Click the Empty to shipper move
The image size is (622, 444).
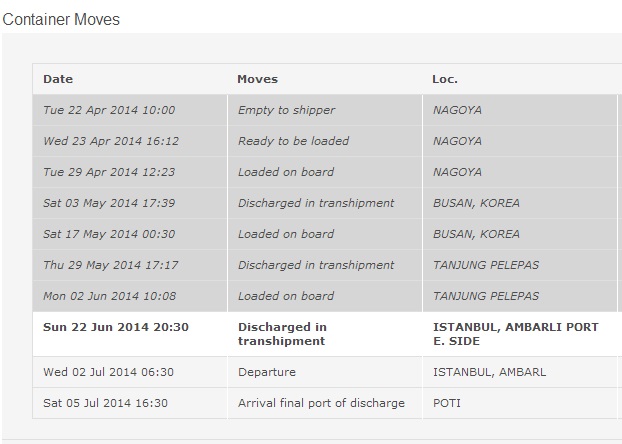pos(286,110)
